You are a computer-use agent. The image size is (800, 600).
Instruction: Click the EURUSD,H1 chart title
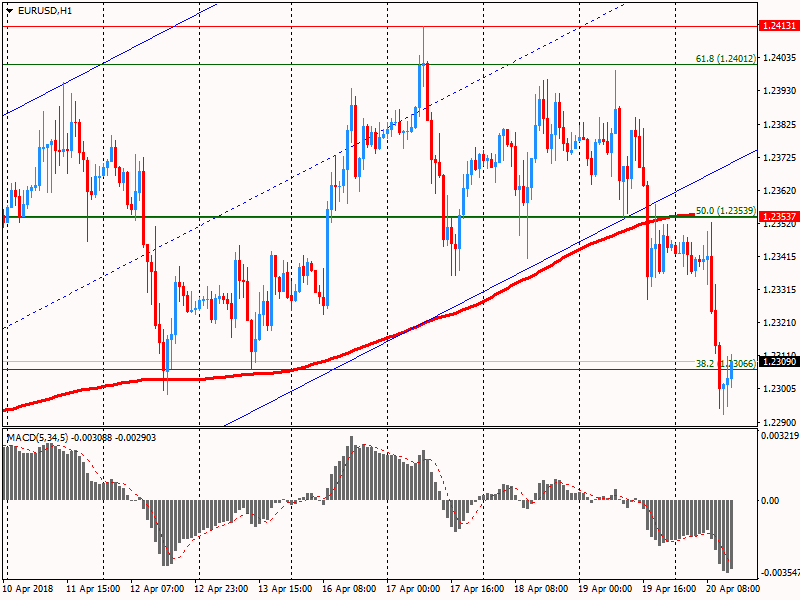[44, 10]
